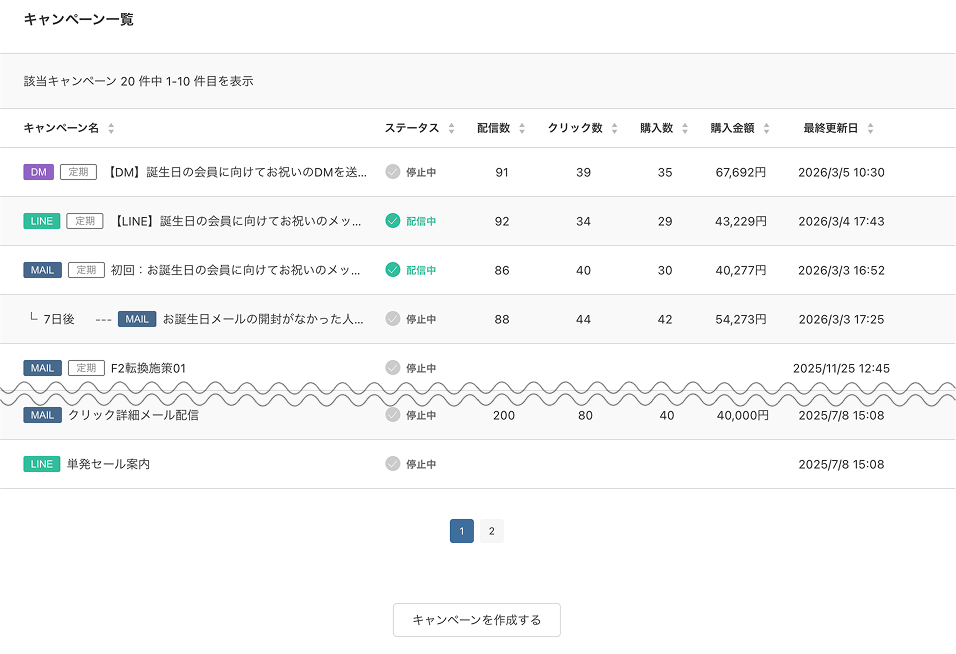Click the MAIL badge on F2転換施策01
Image resolution: width=956 pixels, height=654 pixels.
click(x=42, y=368)
